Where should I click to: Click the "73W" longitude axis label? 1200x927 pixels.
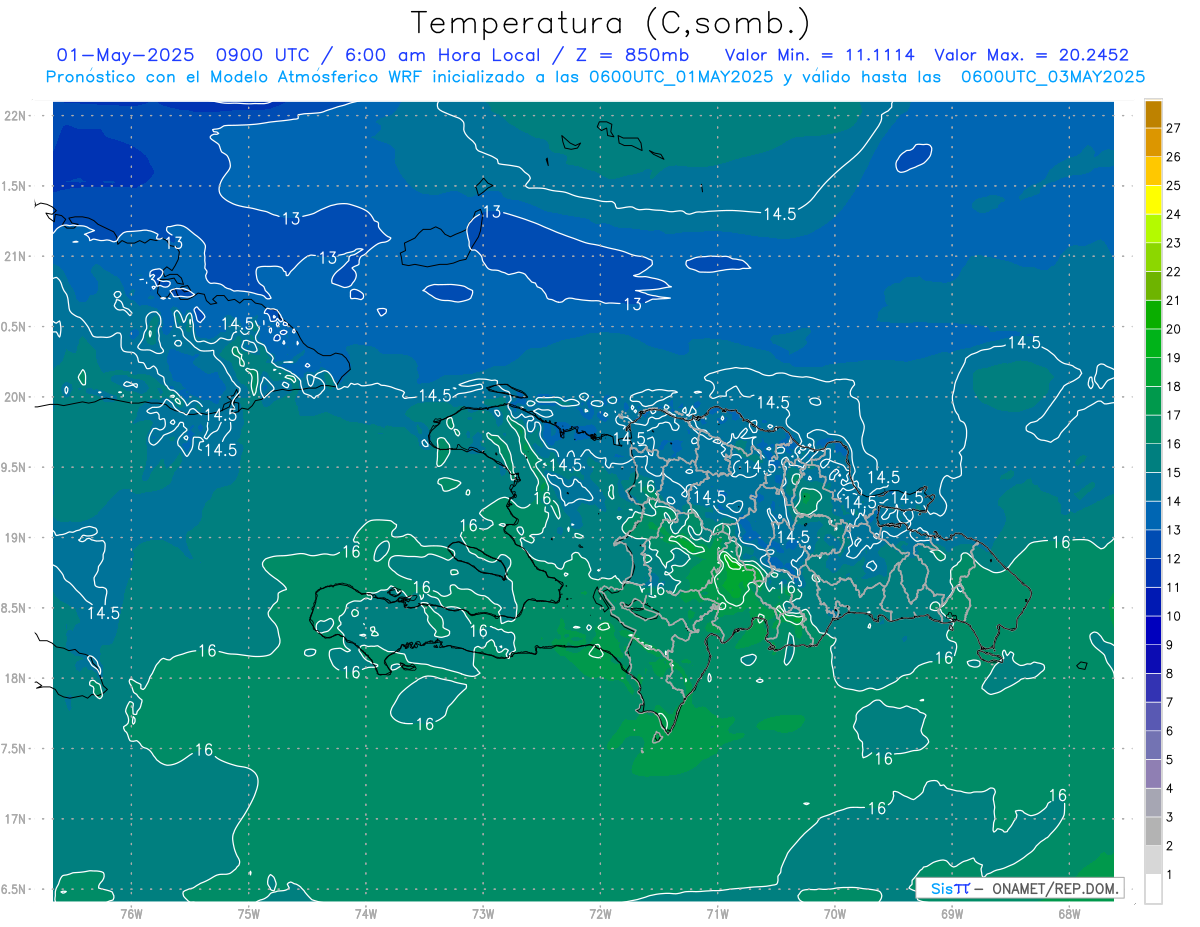click(483, 913)
